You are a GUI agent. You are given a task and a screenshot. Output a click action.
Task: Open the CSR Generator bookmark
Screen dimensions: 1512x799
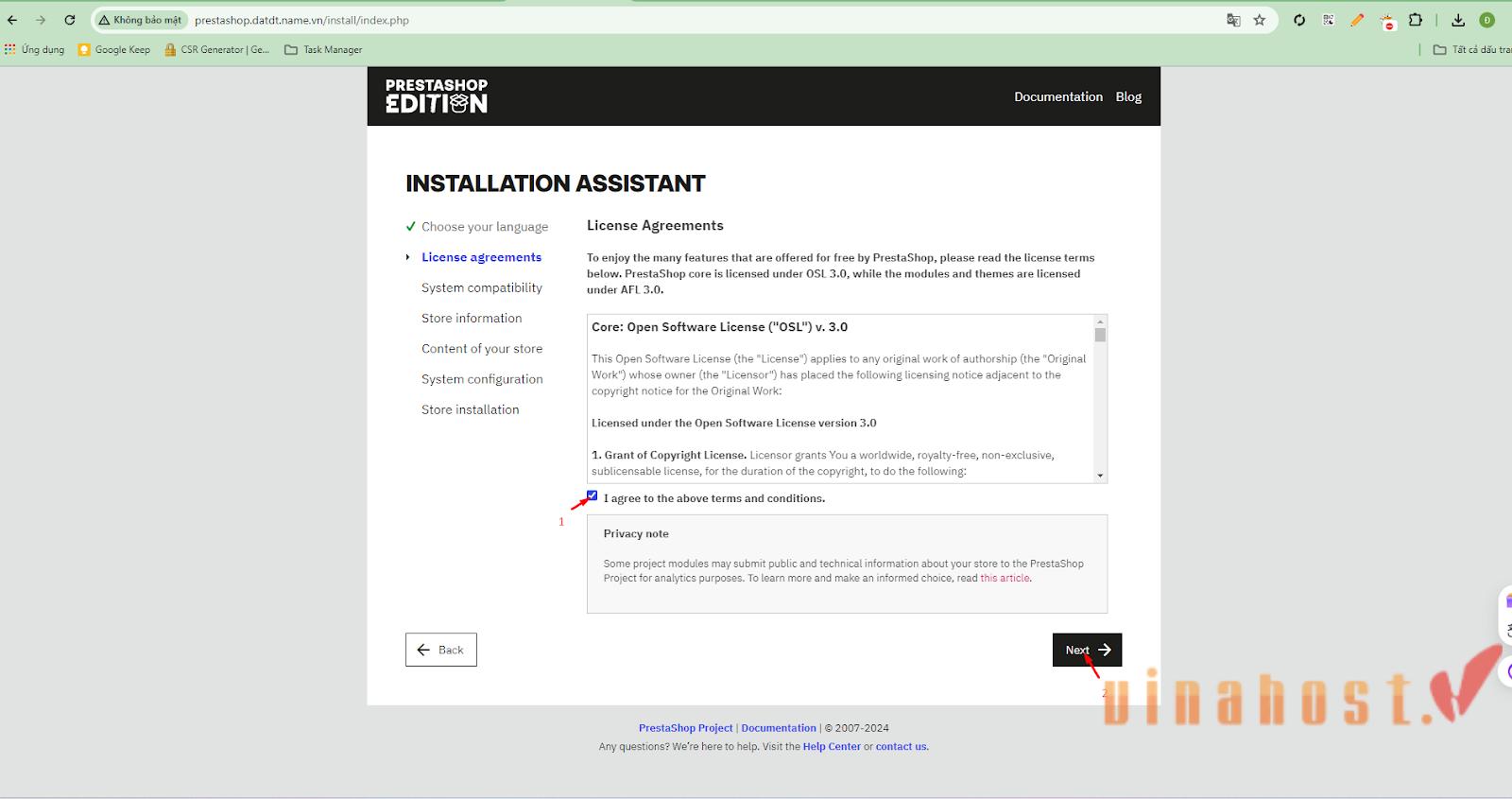click(217, 49)
